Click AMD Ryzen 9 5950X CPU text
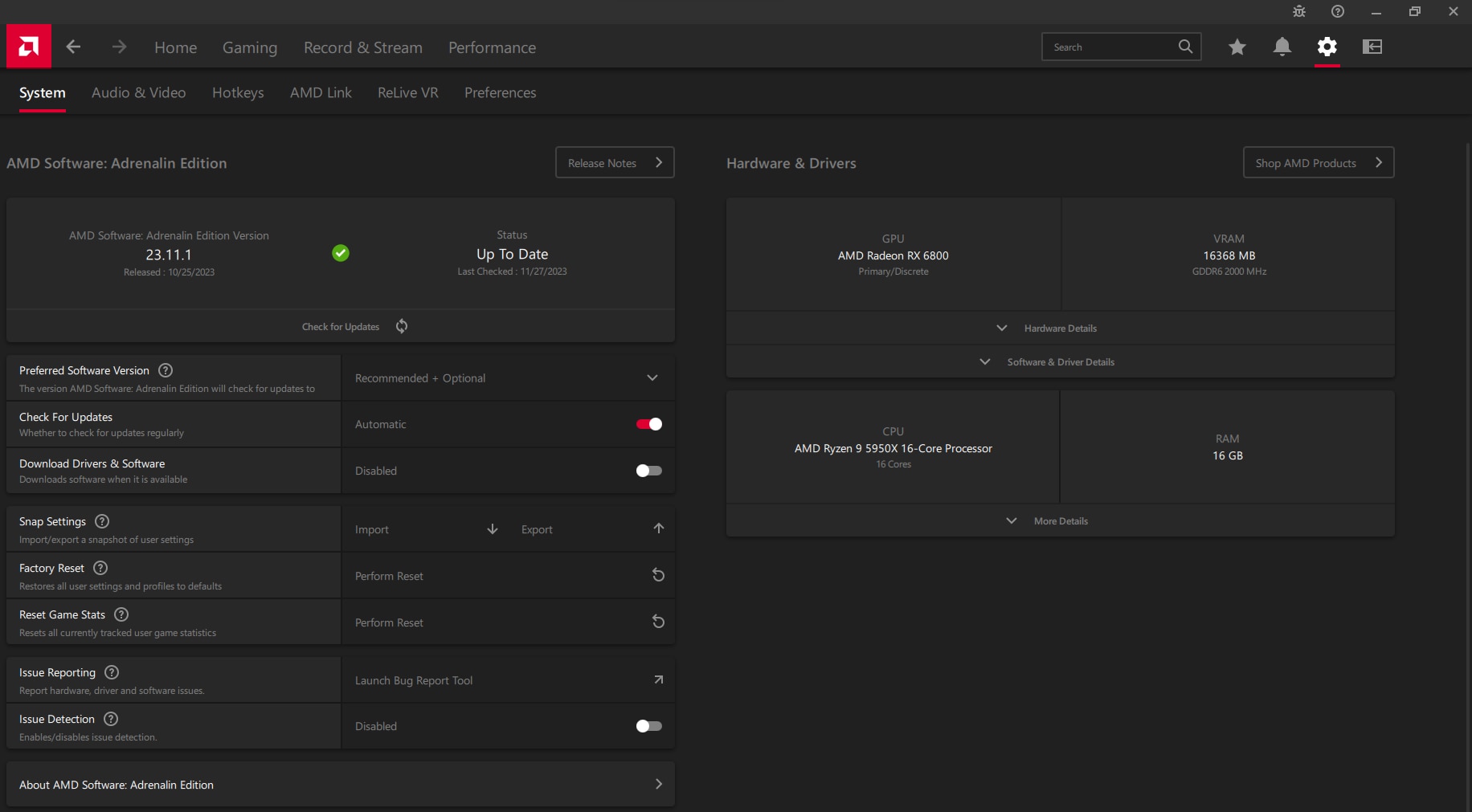This screenshot has height=812, width=1472. click(893, 448)
